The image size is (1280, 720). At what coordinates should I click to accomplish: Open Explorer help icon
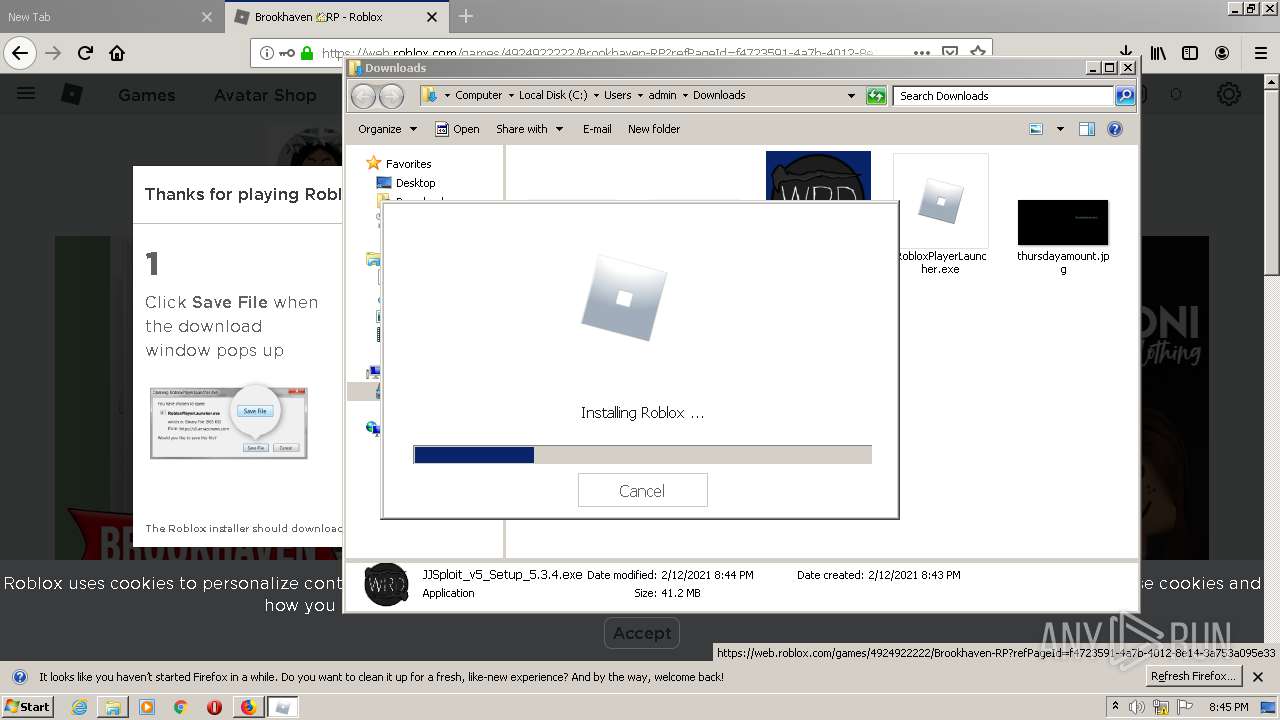coord(1115,129)
